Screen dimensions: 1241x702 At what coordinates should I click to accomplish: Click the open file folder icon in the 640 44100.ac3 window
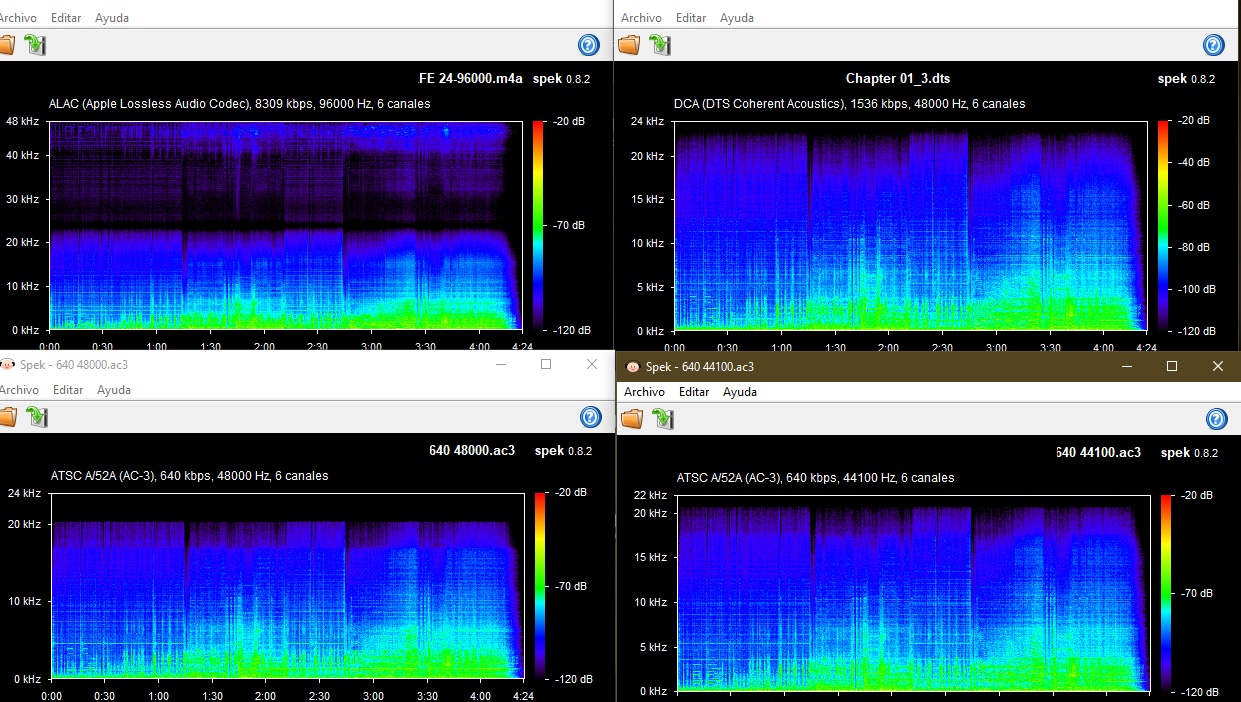pos(632,418)
